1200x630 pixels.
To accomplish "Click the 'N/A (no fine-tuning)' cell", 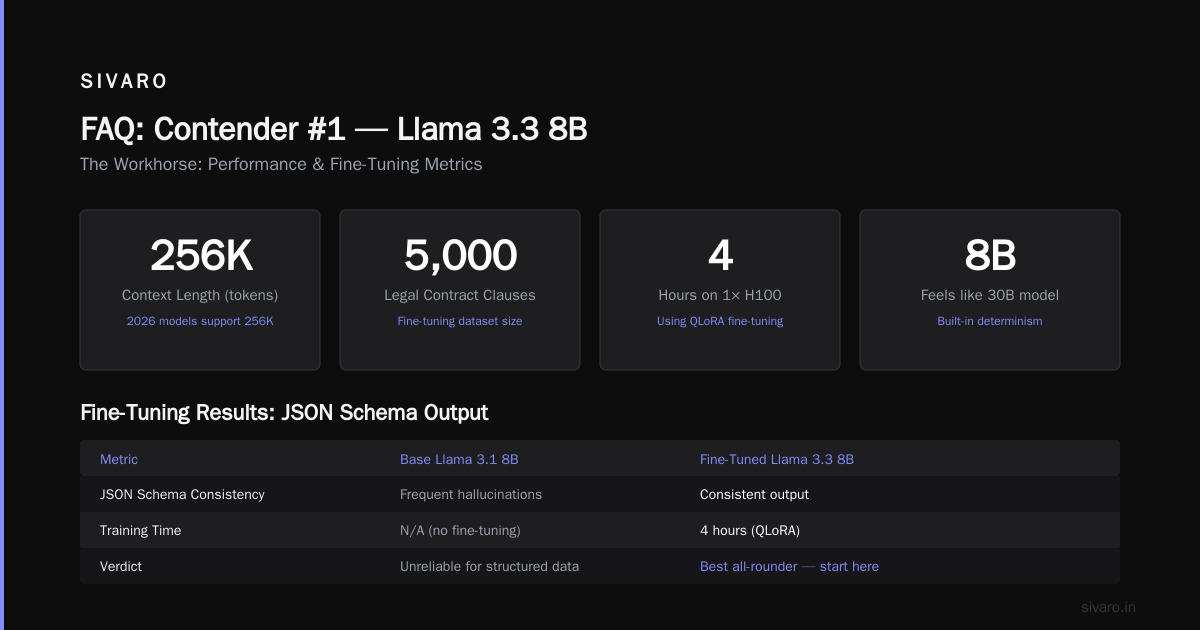I will pos(460,530).
